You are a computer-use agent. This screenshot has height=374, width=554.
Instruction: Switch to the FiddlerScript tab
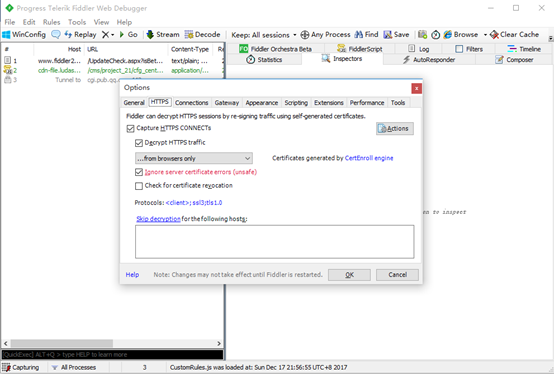click(x=360, y=49)
